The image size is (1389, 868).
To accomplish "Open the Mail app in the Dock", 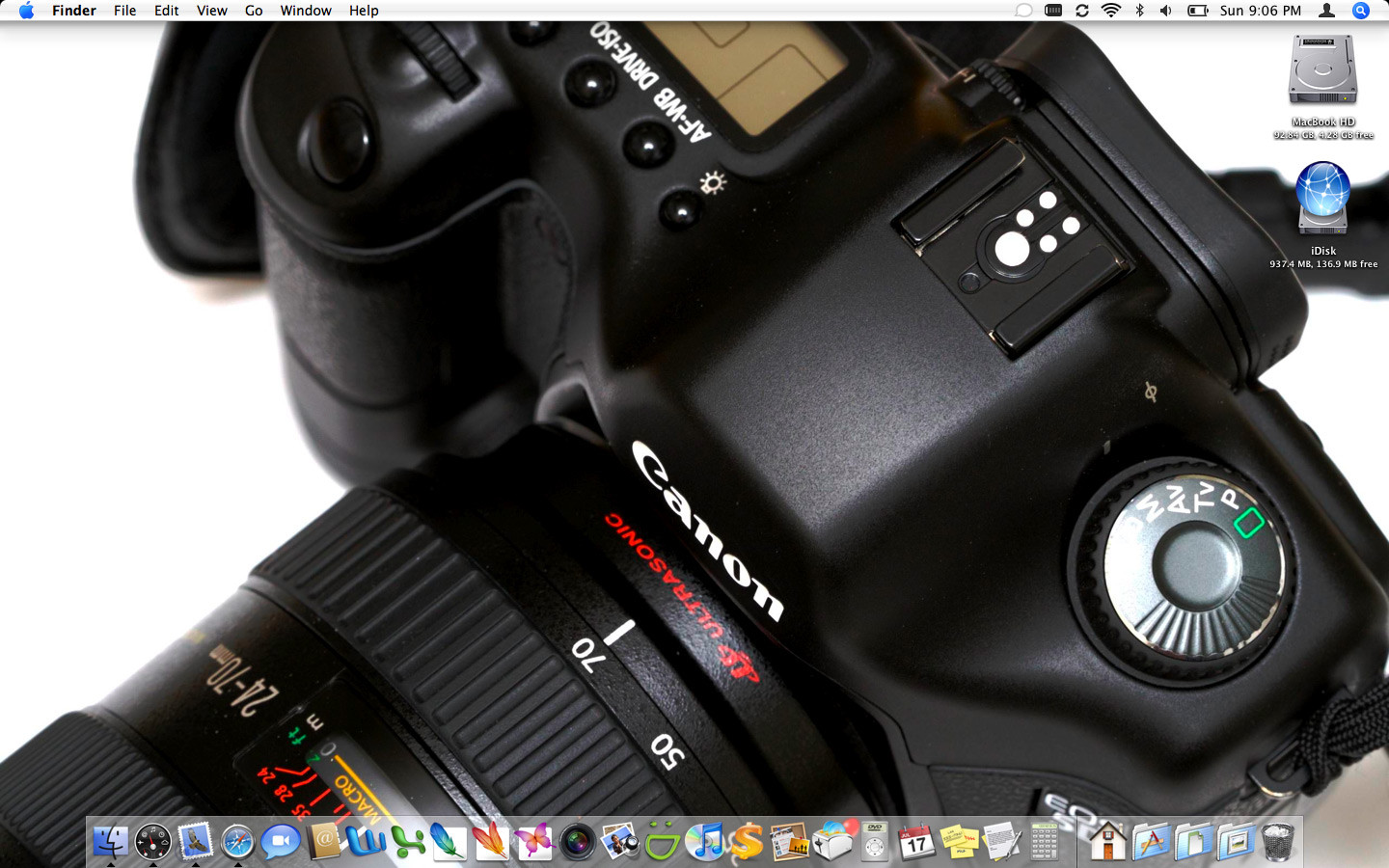I will pyautogui.click(x=195, y=842).
